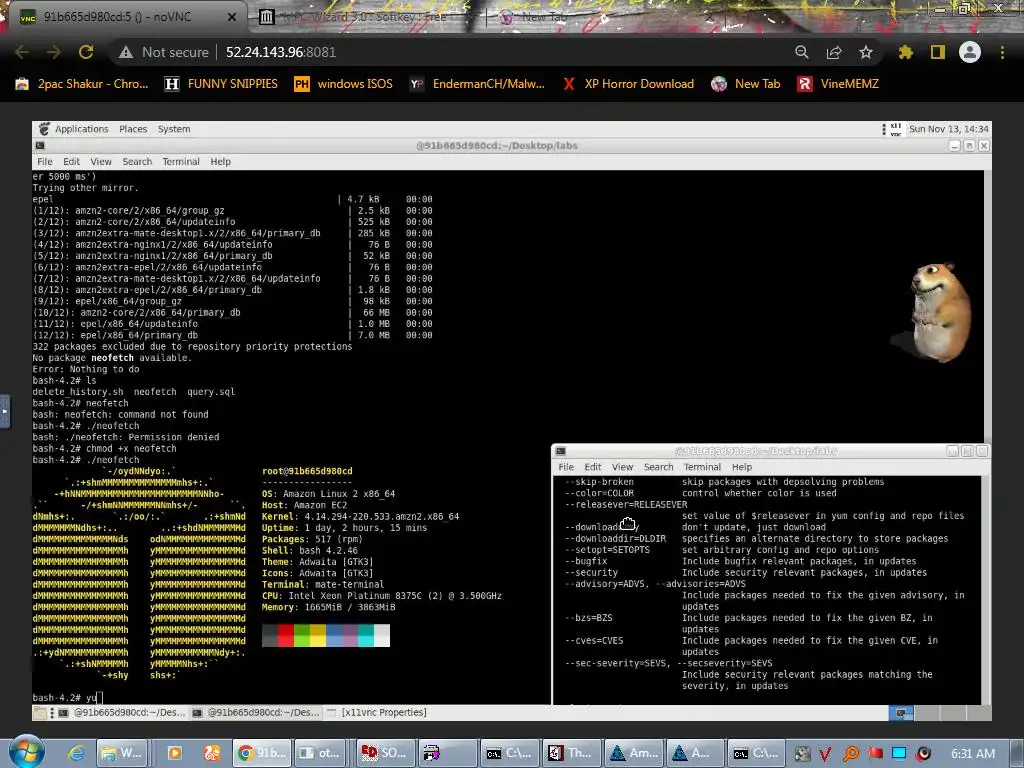Click the MATE show desktop button
Screen dimensions: 1024x768
(40, 712)
